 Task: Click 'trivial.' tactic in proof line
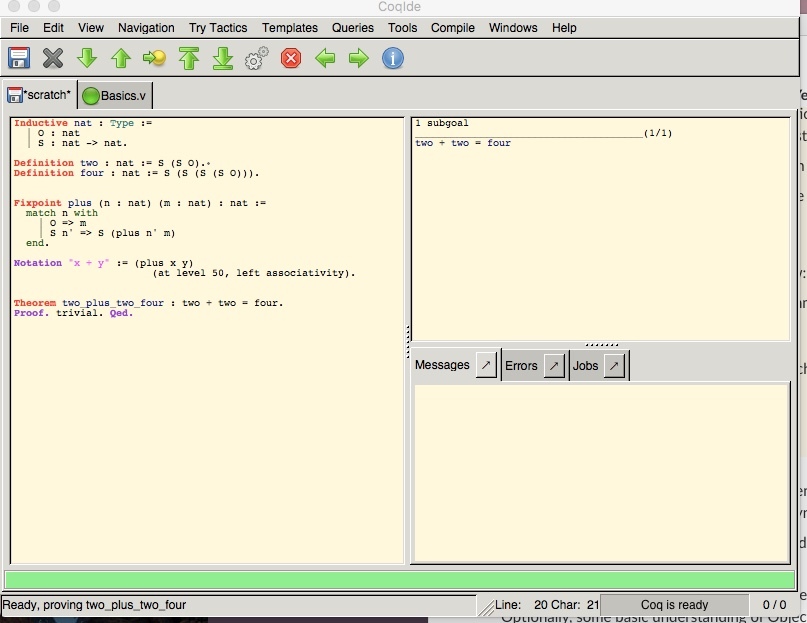coord(79,313)
